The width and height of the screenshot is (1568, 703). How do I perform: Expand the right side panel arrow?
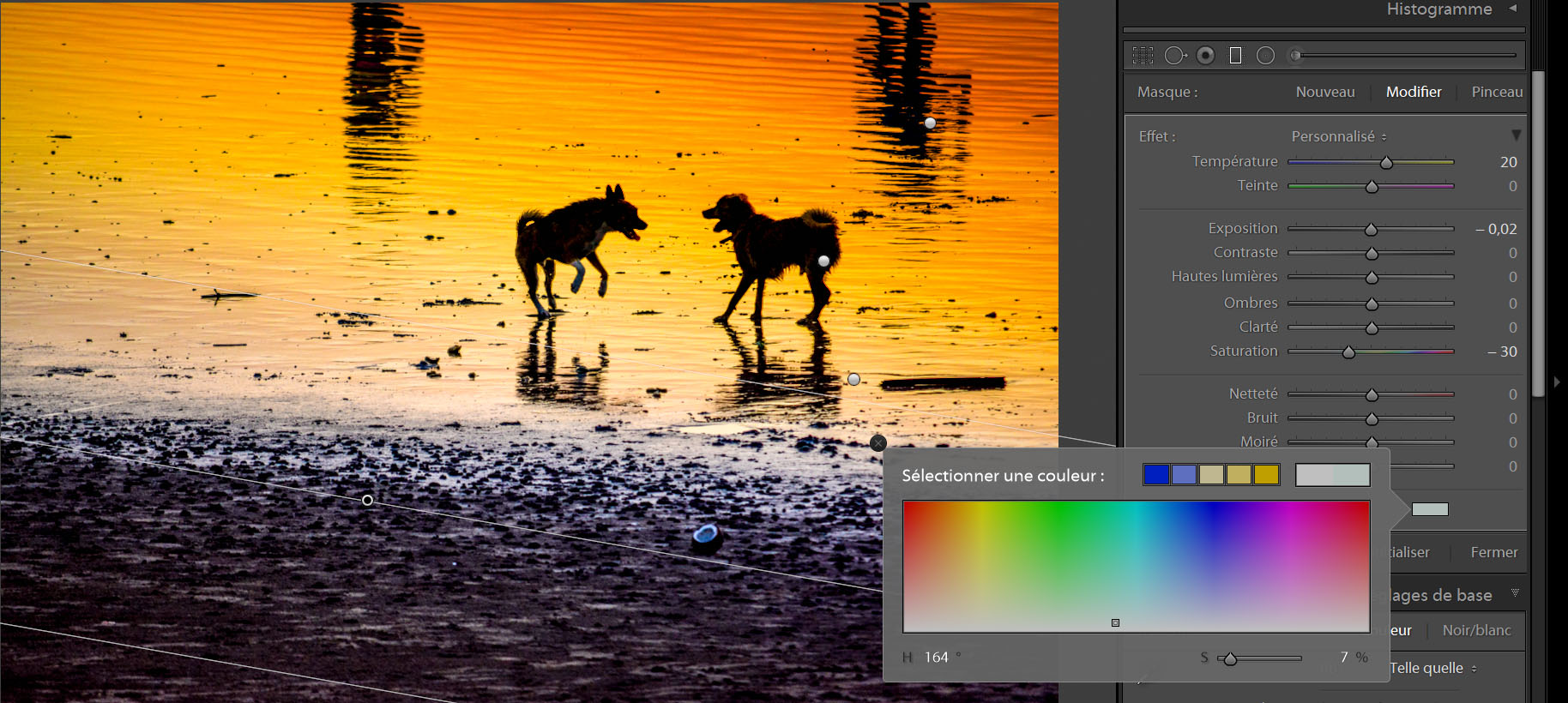coord(1557,382)
